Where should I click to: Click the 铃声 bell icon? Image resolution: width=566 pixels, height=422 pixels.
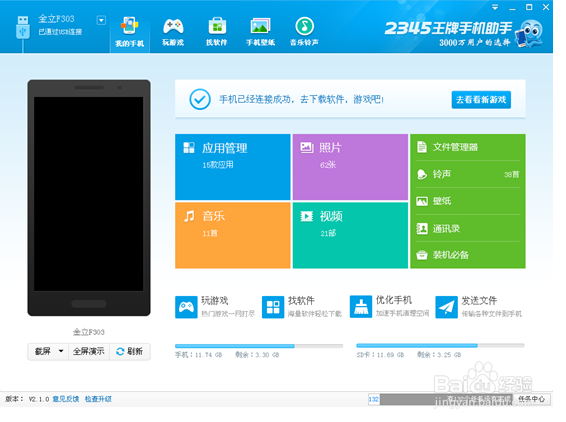(x=422, y=174)
